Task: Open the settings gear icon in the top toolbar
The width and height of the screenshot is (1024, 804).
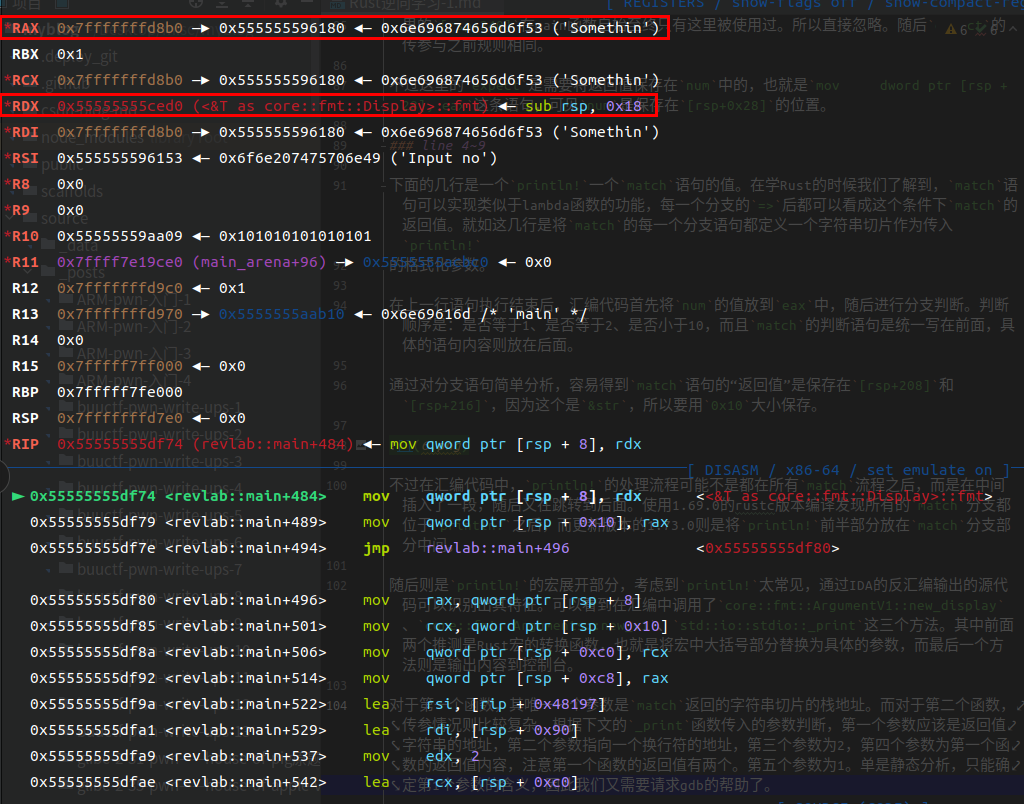Action: pos(281,6)
